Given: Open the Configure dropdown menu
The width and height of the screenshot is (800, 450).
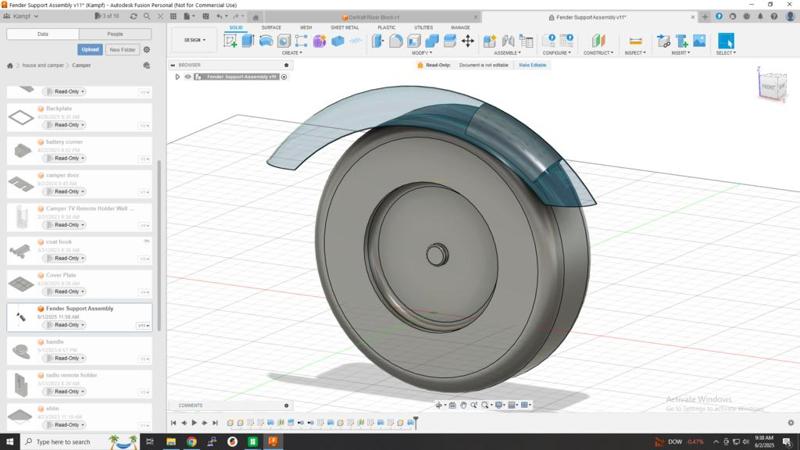Looking at the screenshot, I should [557, 53].
